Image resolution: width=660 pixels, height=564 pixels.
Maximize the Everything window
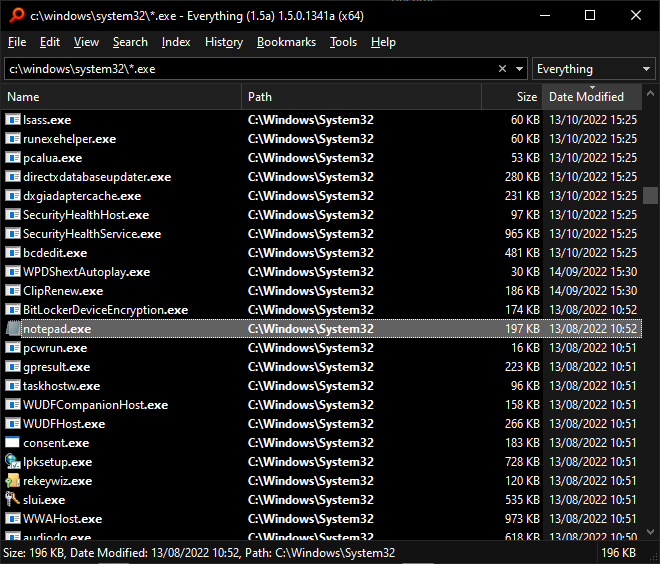[590, 16]
